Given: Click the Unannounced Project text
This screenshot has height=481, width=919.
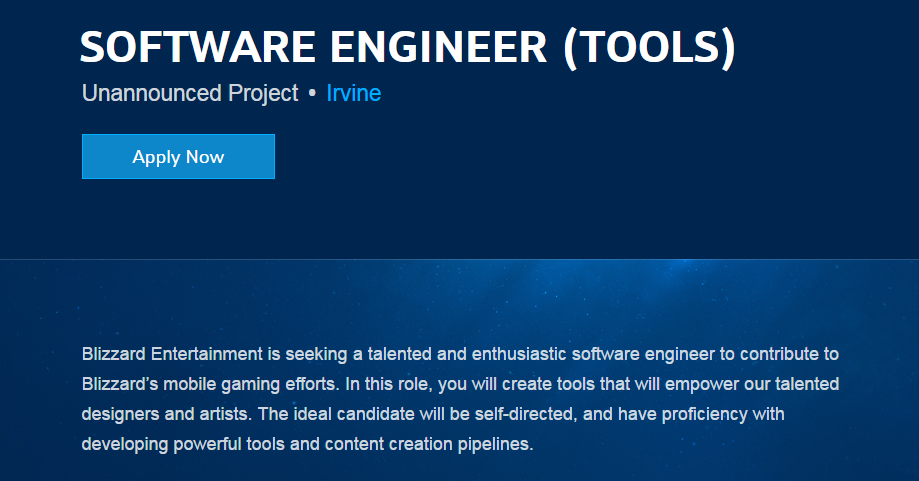Looking at the screenshot, I should pos(190,94).
